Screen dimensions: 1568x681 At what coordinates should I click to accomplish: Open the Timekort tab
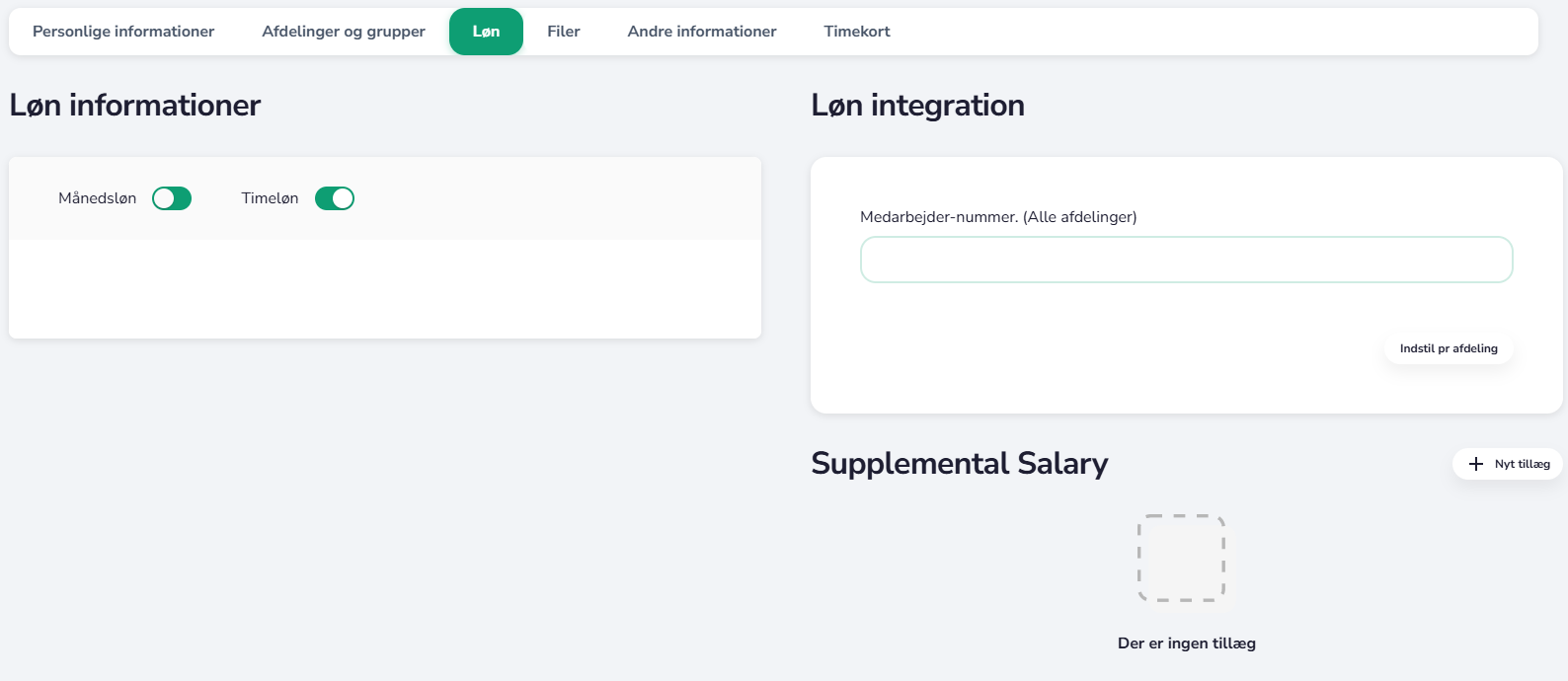point(857,32)
